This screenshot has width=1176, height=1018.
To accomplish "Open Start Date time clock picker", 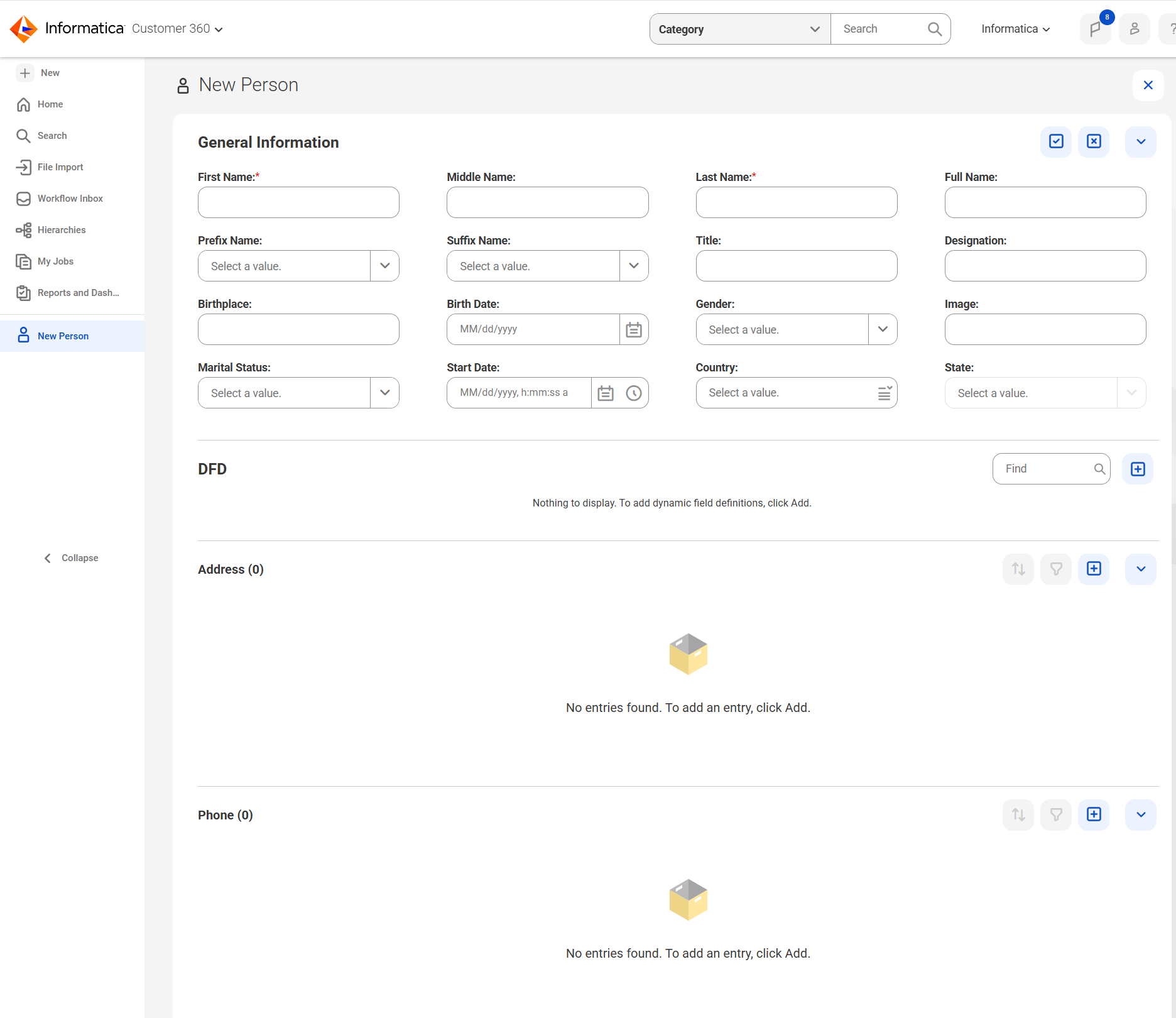I will pos(634,393).
